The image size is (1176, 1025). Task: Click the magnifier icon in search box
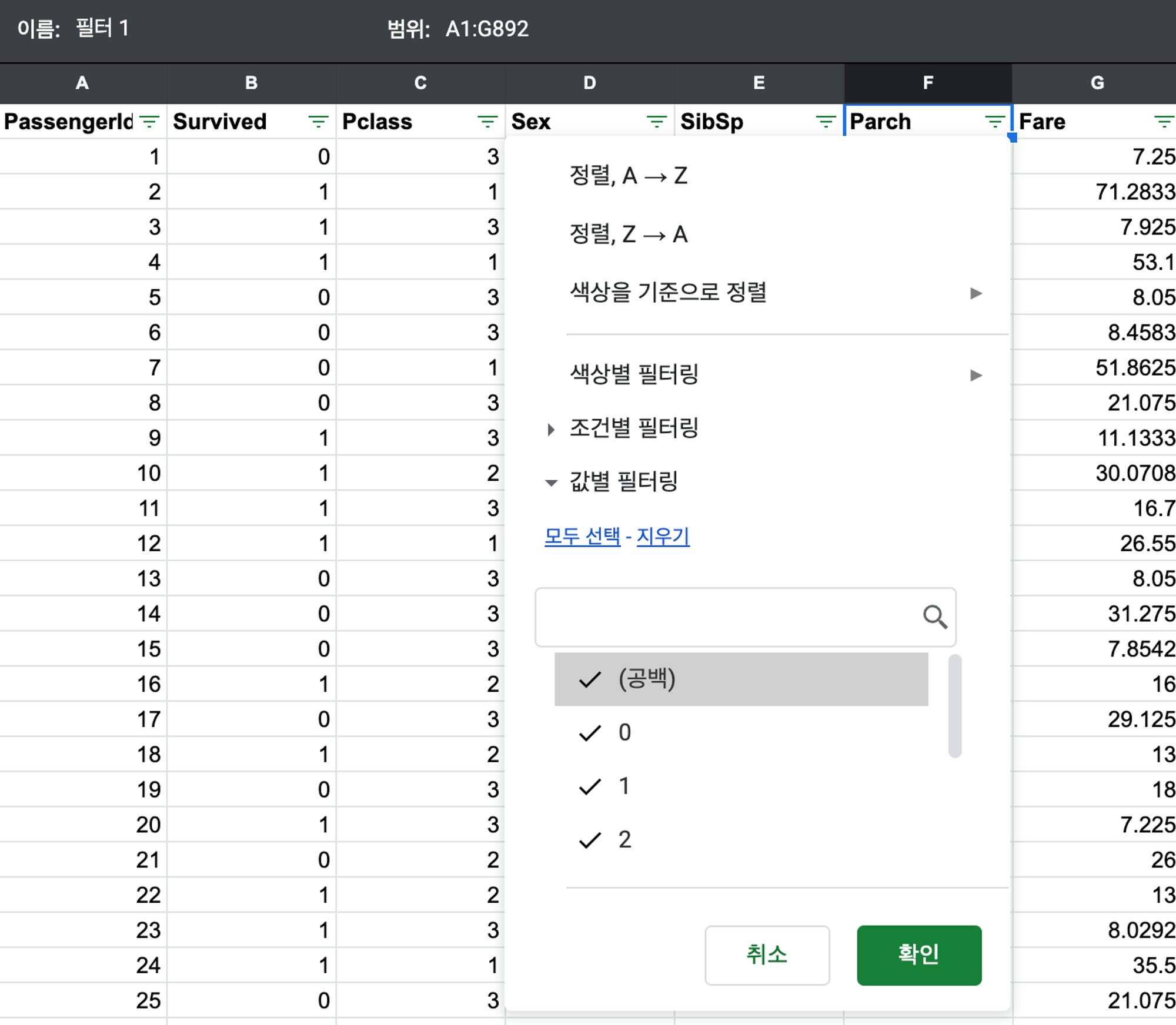pos(934,617)
